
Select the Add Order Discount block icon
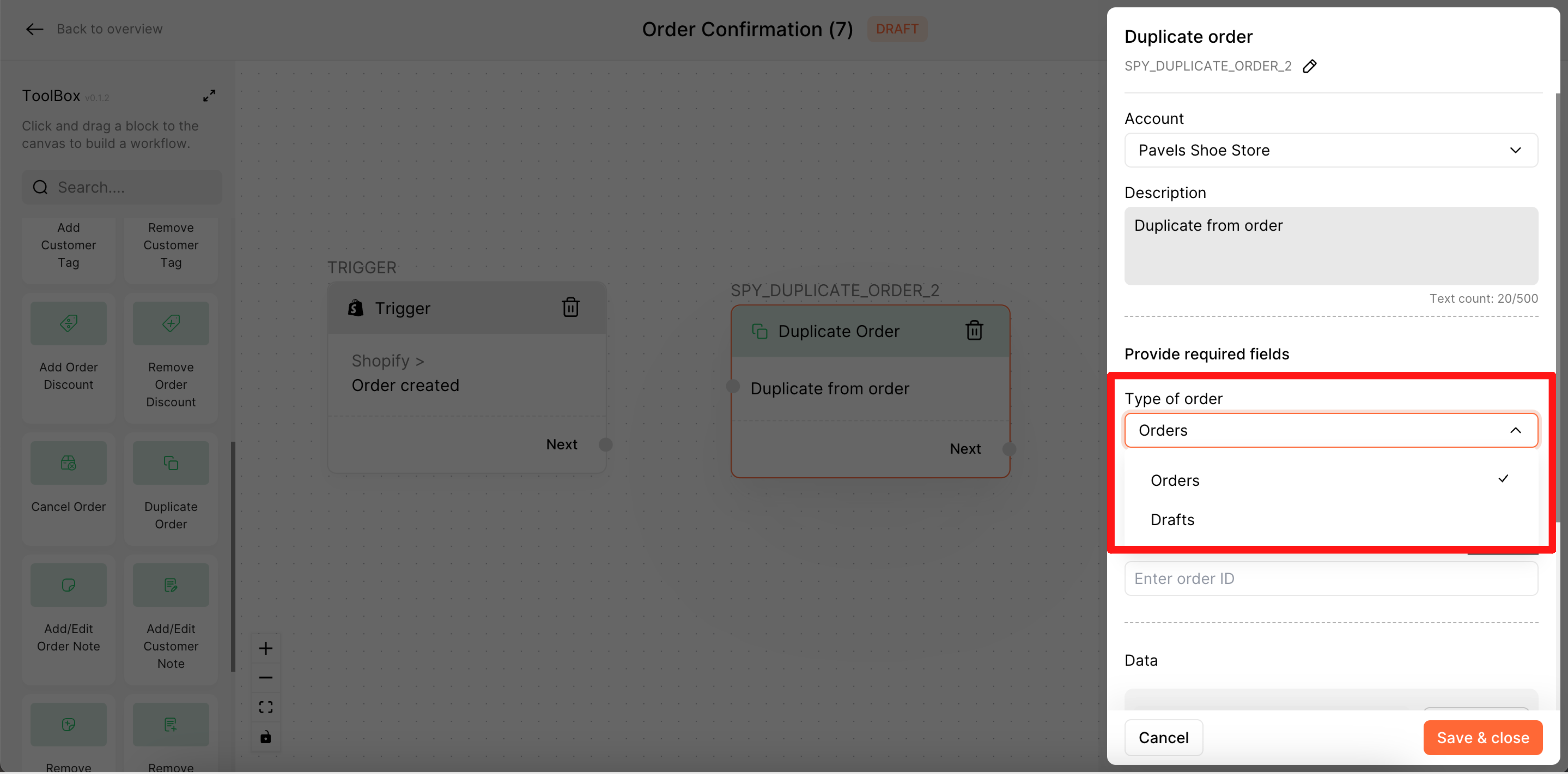coord(69,323)
